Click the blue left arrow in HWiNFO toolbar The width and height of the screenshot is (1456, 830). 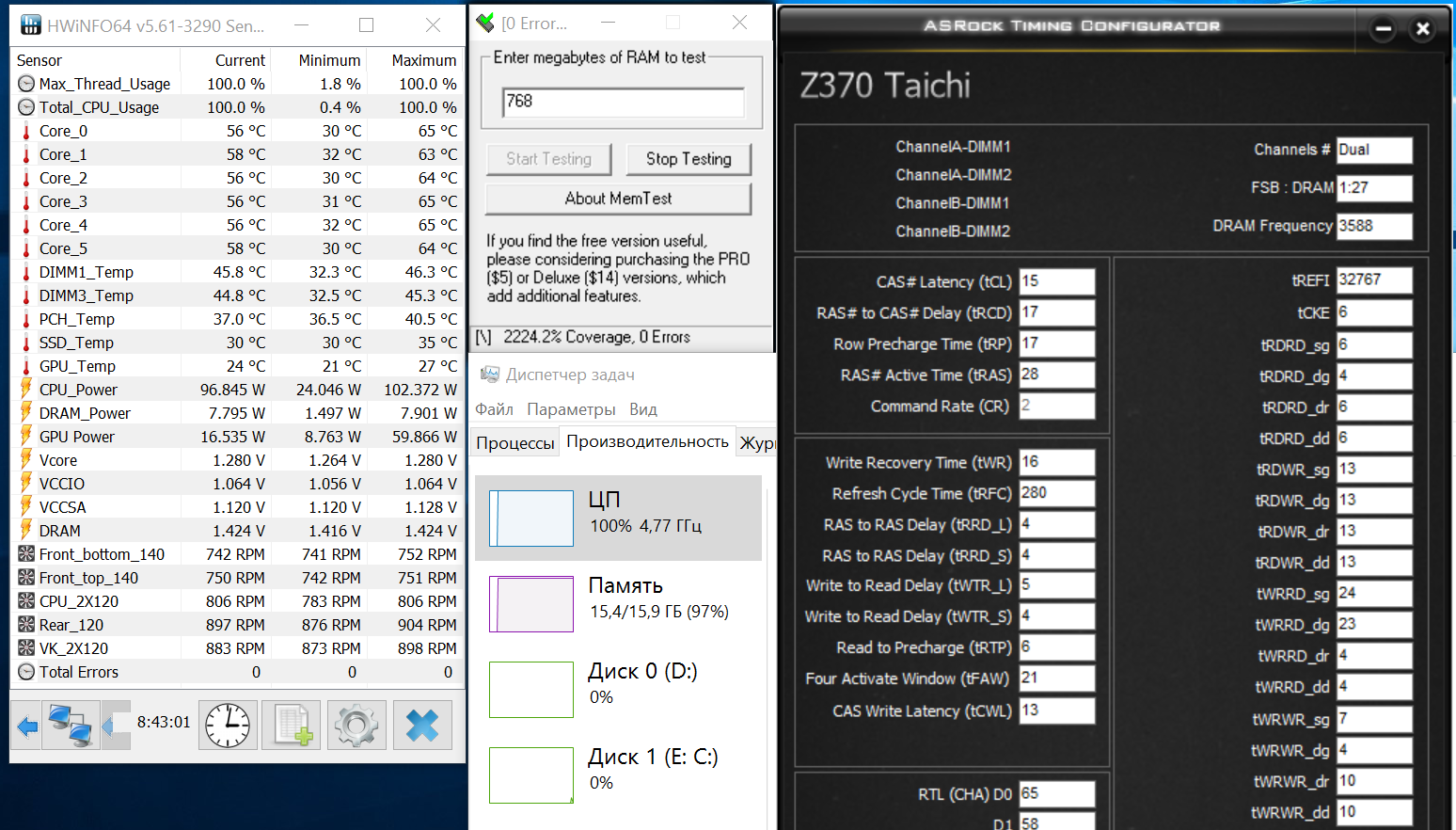tap(27, 726)
